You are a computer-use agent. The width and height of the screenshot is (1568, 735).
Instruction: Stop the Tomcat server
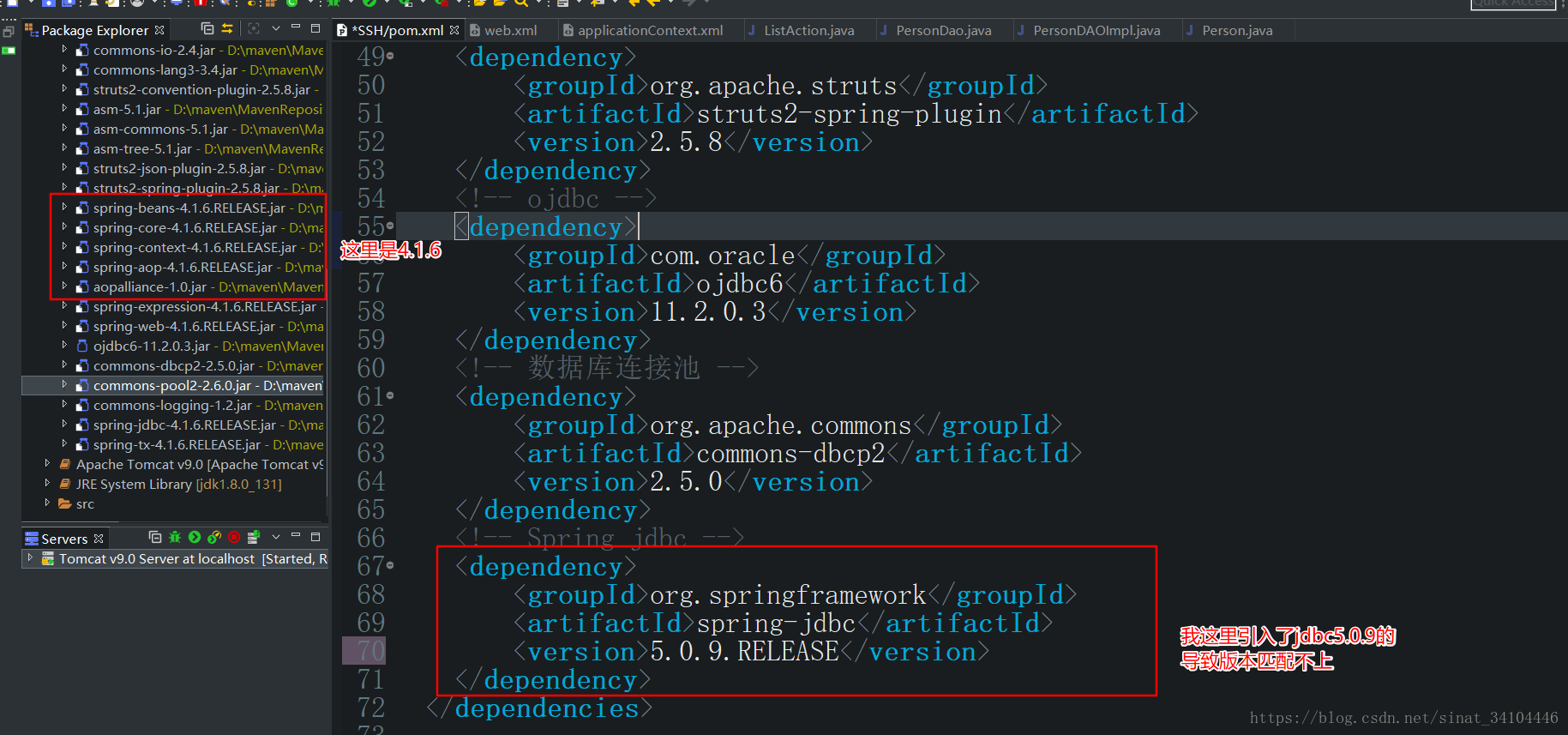click(234, 537)
